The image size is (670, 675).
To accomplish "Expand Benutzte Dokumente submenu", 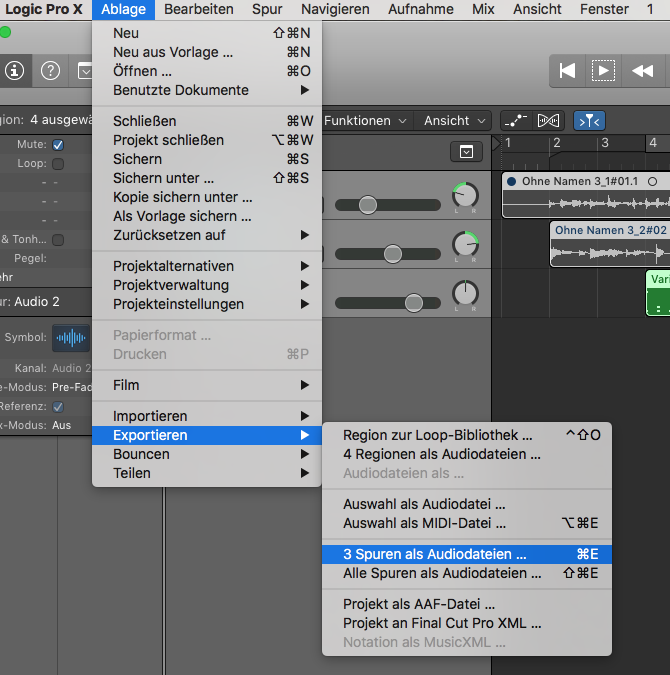I will (x=207, y=90).
